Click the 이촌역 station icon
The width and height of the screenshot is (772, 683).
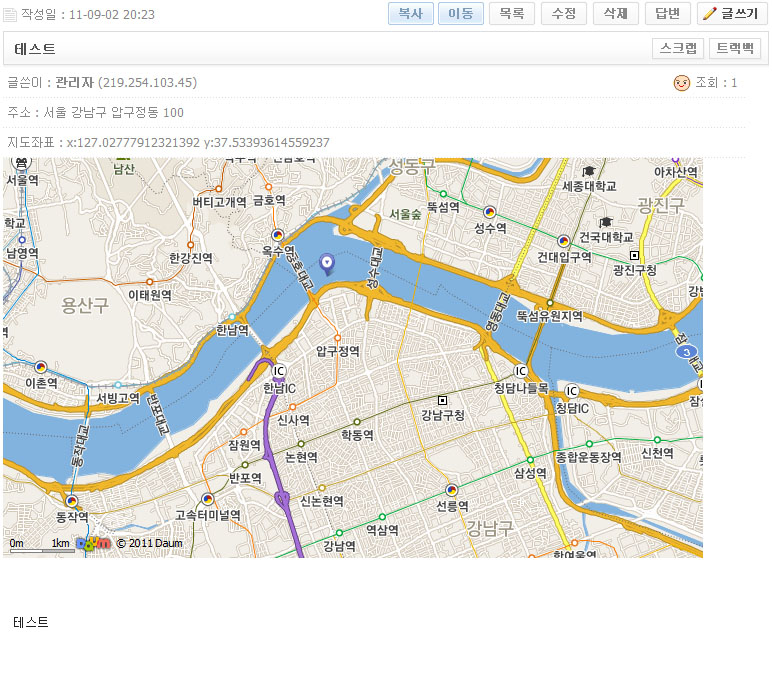tap(41, 367)
